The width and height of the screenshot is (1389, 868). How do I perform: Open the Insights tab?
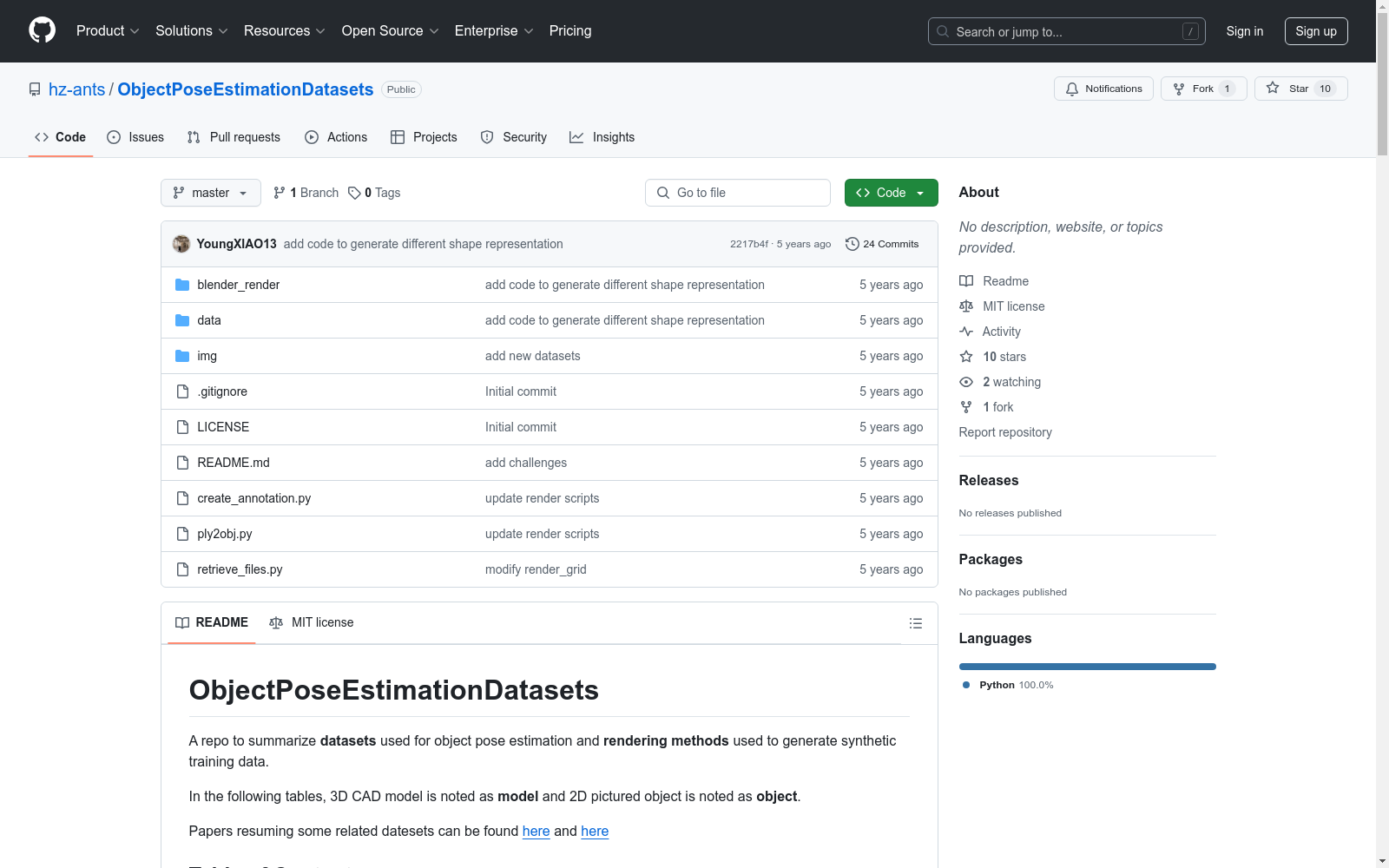click(602, 137)
